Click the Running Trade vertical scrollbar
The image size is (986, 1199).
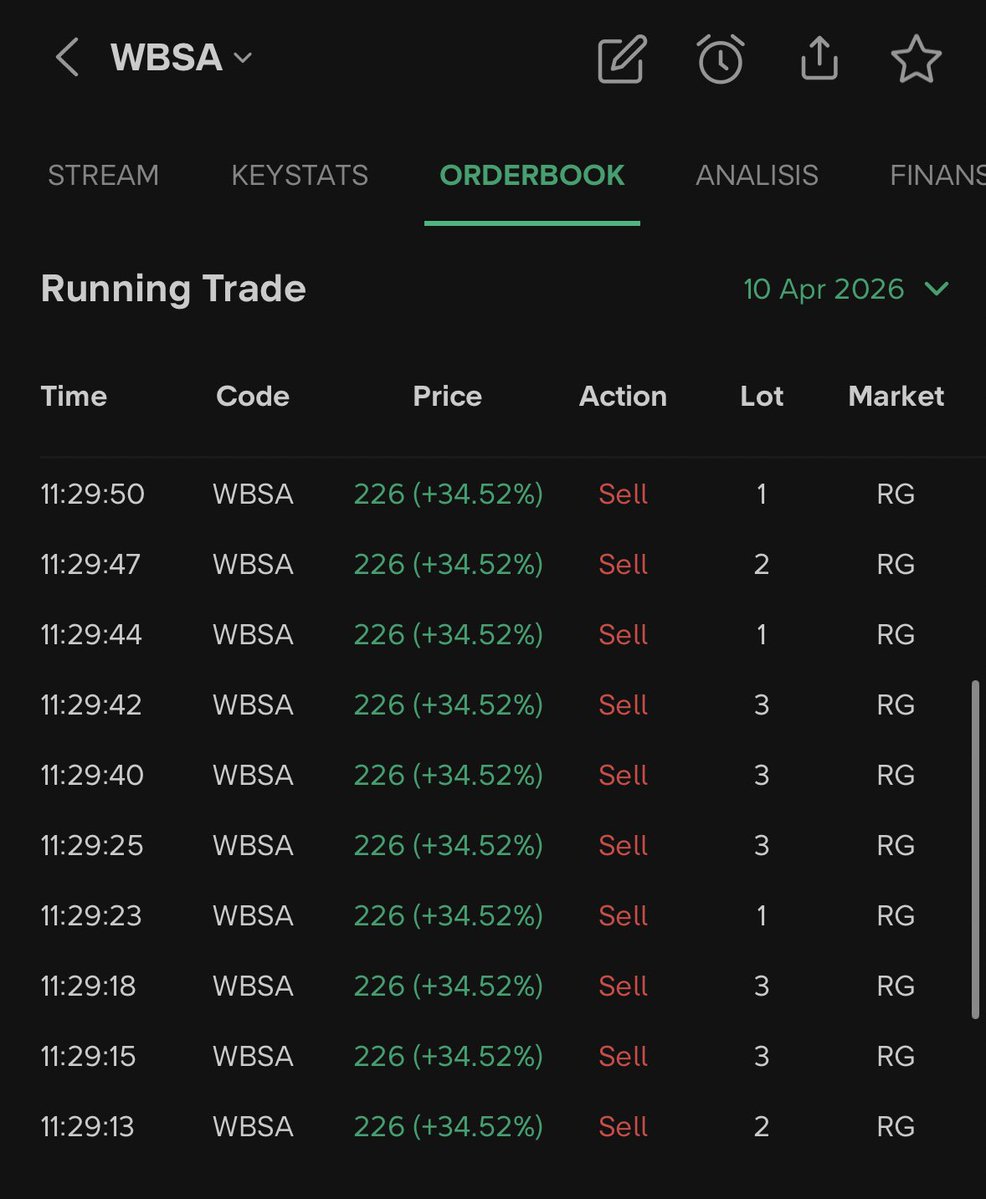point(975,850)
